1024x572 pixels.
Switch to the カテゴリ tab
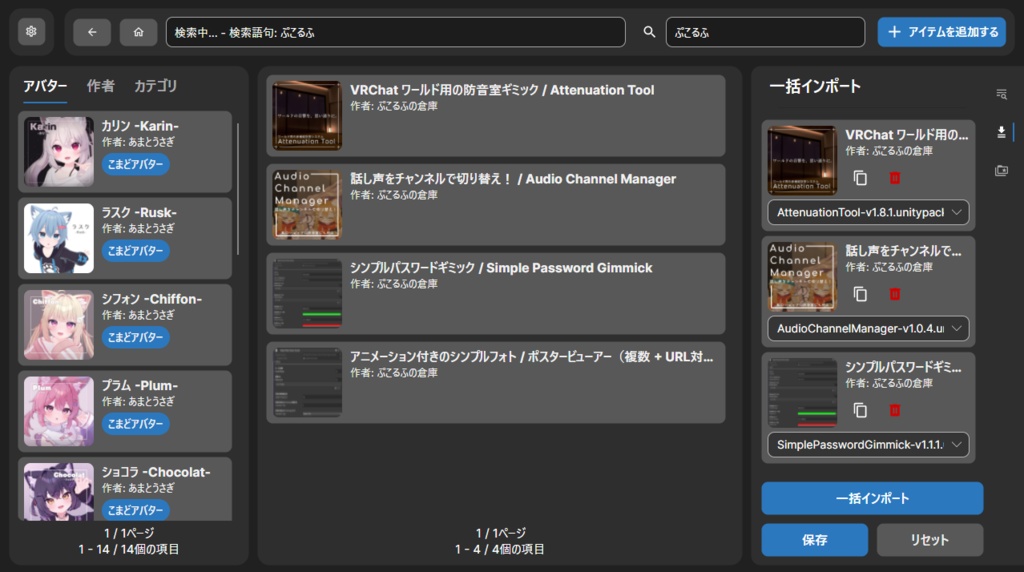[155, 86]
